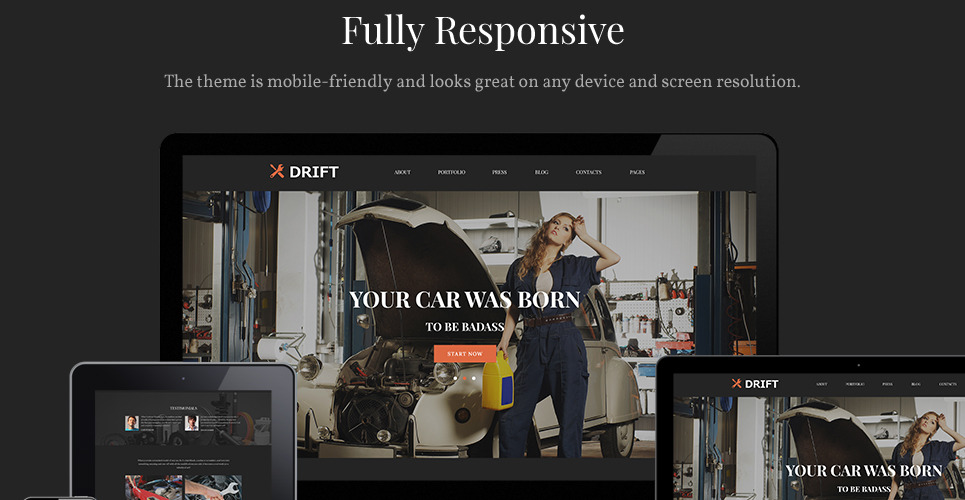Click the DRIFT logo text on the laptop mockup
Screen dimensions: 965x500
click(762, 384)
